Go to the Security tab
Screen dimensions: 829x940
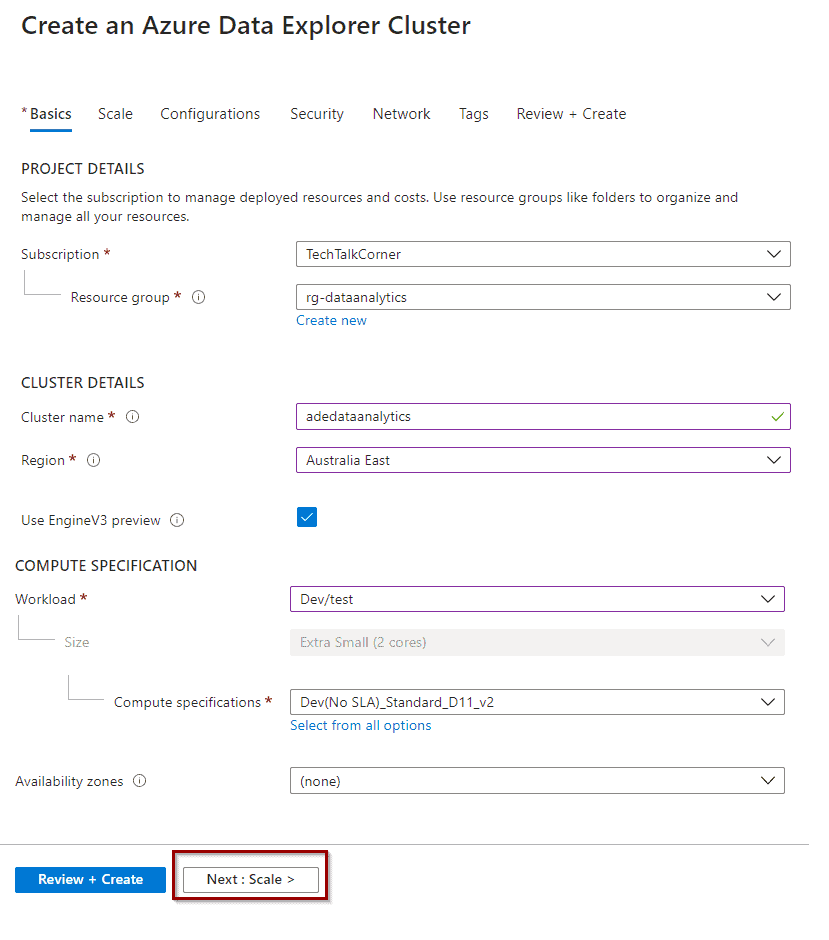coord(317,114)
